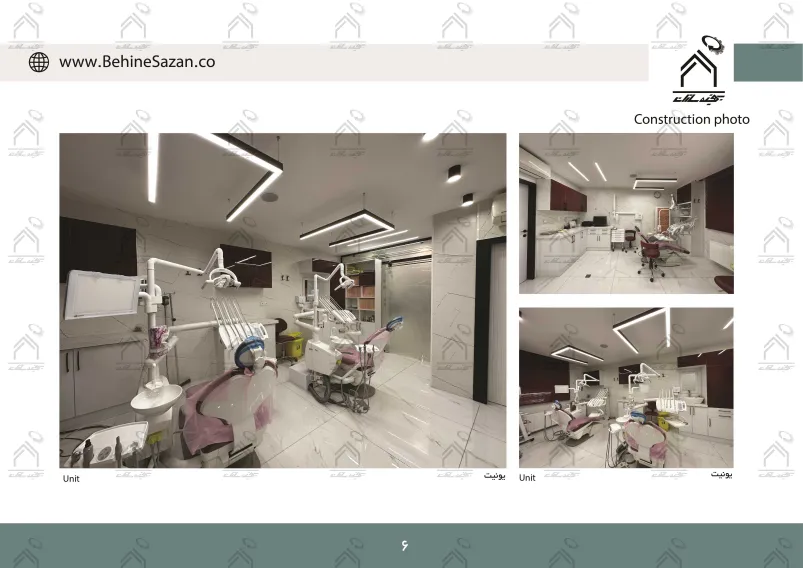The width and height of the screenshot is (803, 568).
Task: Click the "Unit" caption under the large photo
Action: 71,479
